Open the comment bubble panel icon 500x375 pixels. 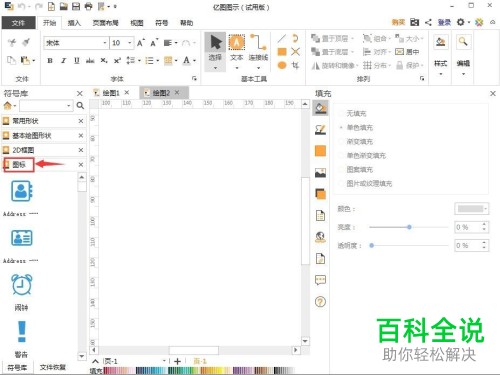click(320, 280)
